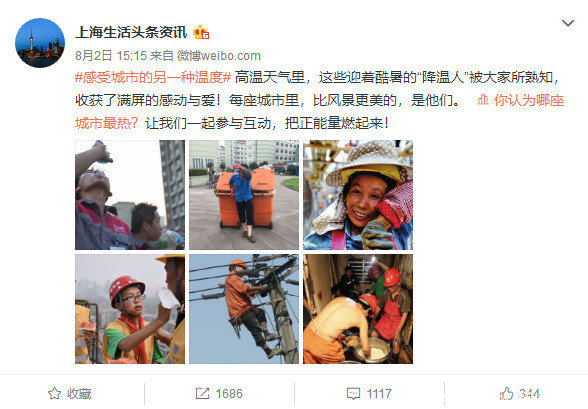Like the post with thumbs-up icon
The width and height of the screenshot is (588, 409).
coord(506,393)
